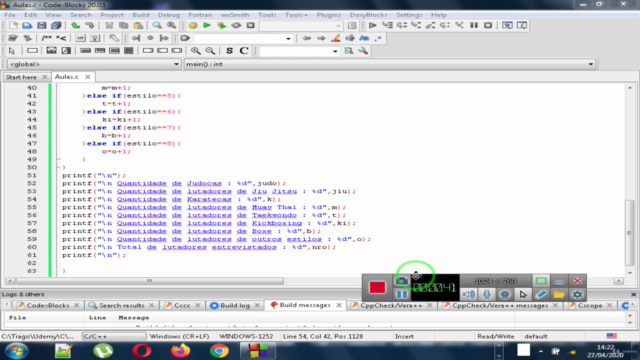
Task: Paste from the clipboard
Action: pos(138,25)
